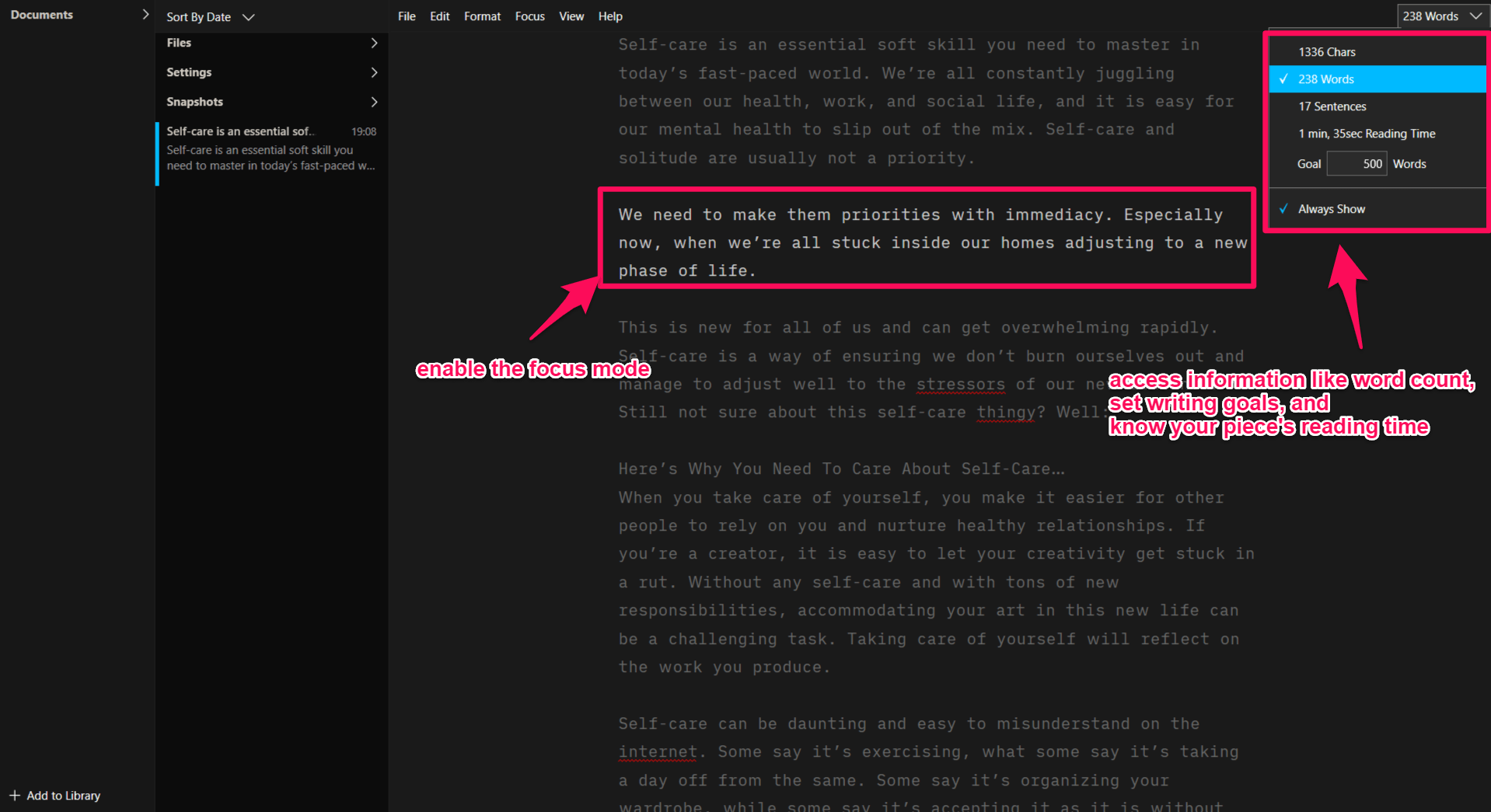
Task: Choose 17 Sentences statistic
Action: coord(1332,106)
